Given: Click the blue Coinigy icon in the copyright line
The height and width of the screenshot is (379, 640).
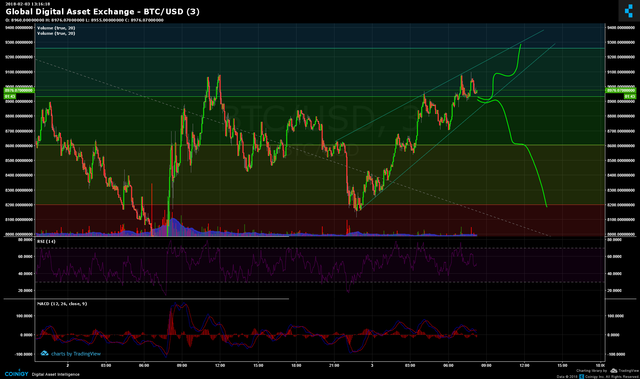Looking at the screenshot, I should click(583, 377).
